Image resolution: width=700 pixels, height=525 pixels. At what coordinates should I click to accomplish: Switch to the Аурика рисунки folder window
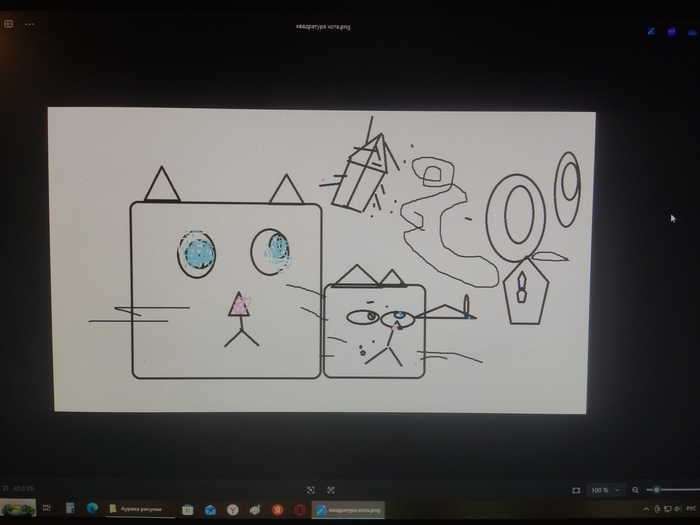tap(140, 509)
